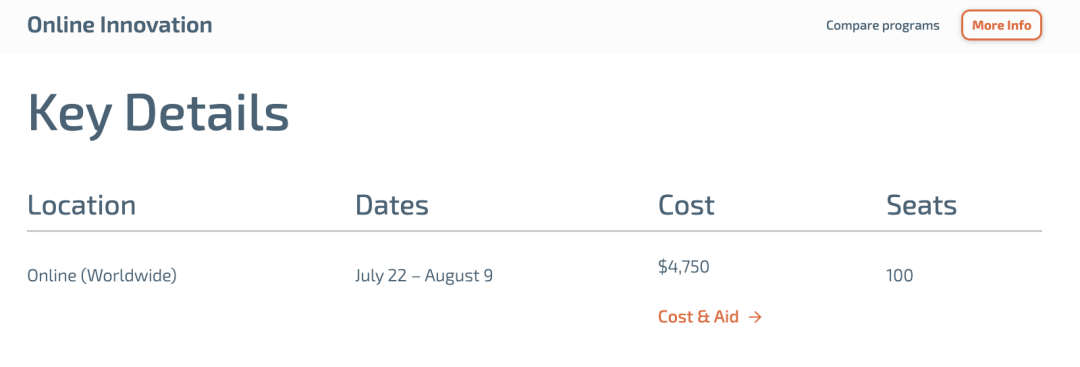This screenshot has width=1080, height=367.
Task: Click the word Worldwide in the location
Action: click(x=129, y=276)
